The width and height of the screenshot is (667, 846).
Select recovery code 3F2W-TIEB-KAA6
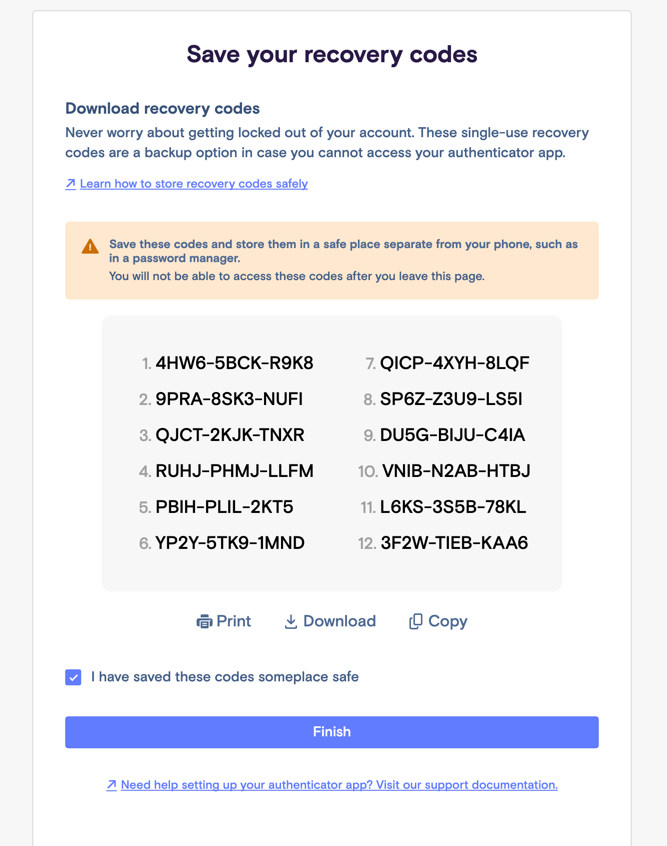click(454, 543)
